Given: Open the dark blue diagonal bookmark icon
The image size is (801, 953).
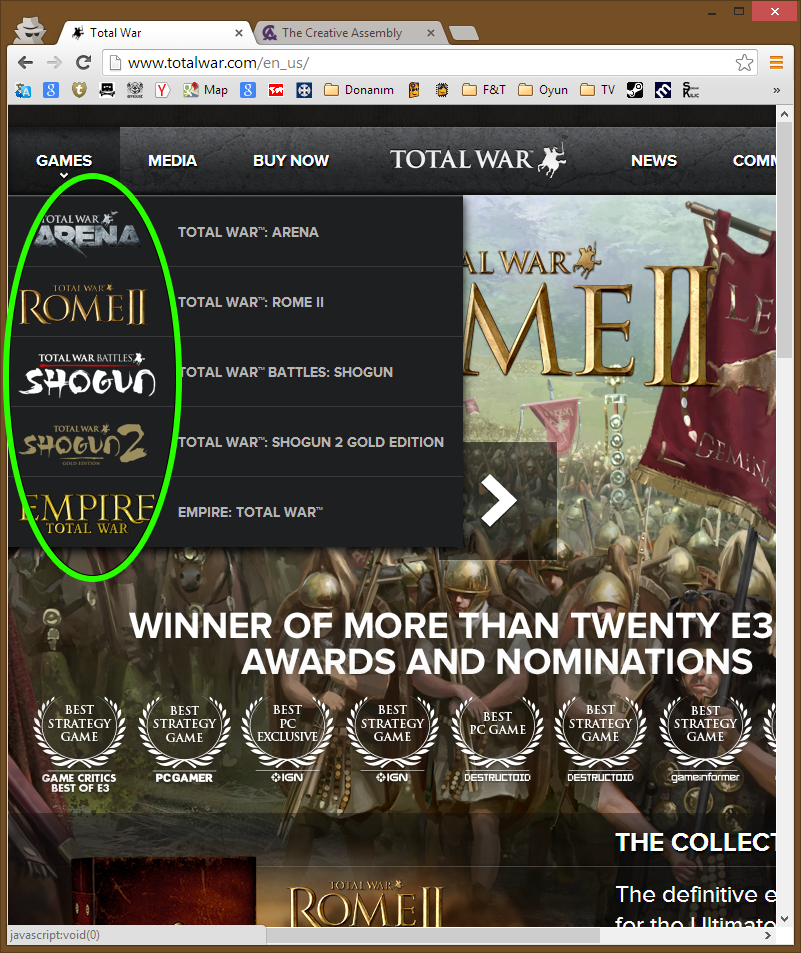Looking at the screenshot, I should 663,91.
